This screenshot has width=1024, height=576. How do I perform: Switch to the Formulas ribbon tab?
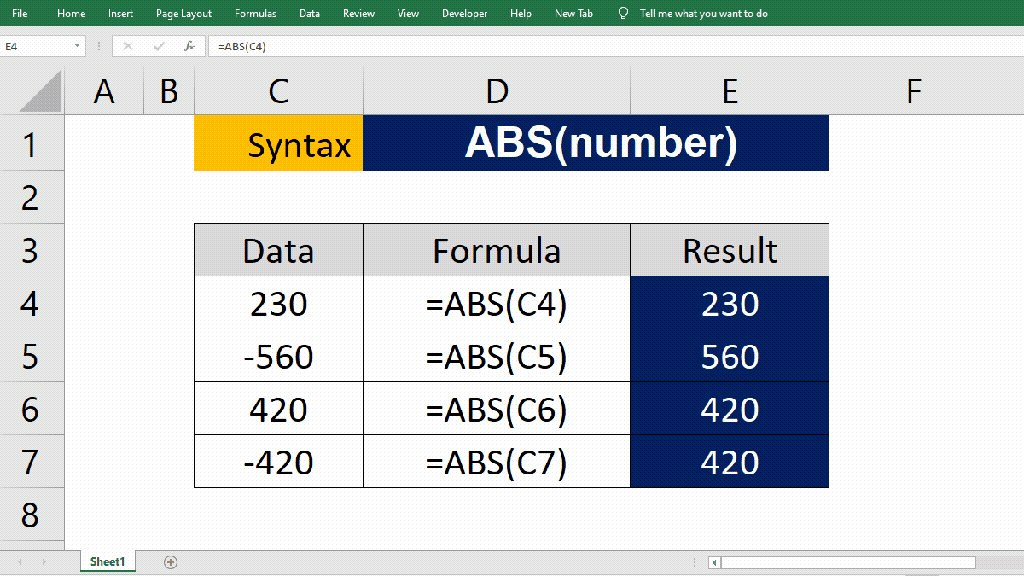click(255, 13)
